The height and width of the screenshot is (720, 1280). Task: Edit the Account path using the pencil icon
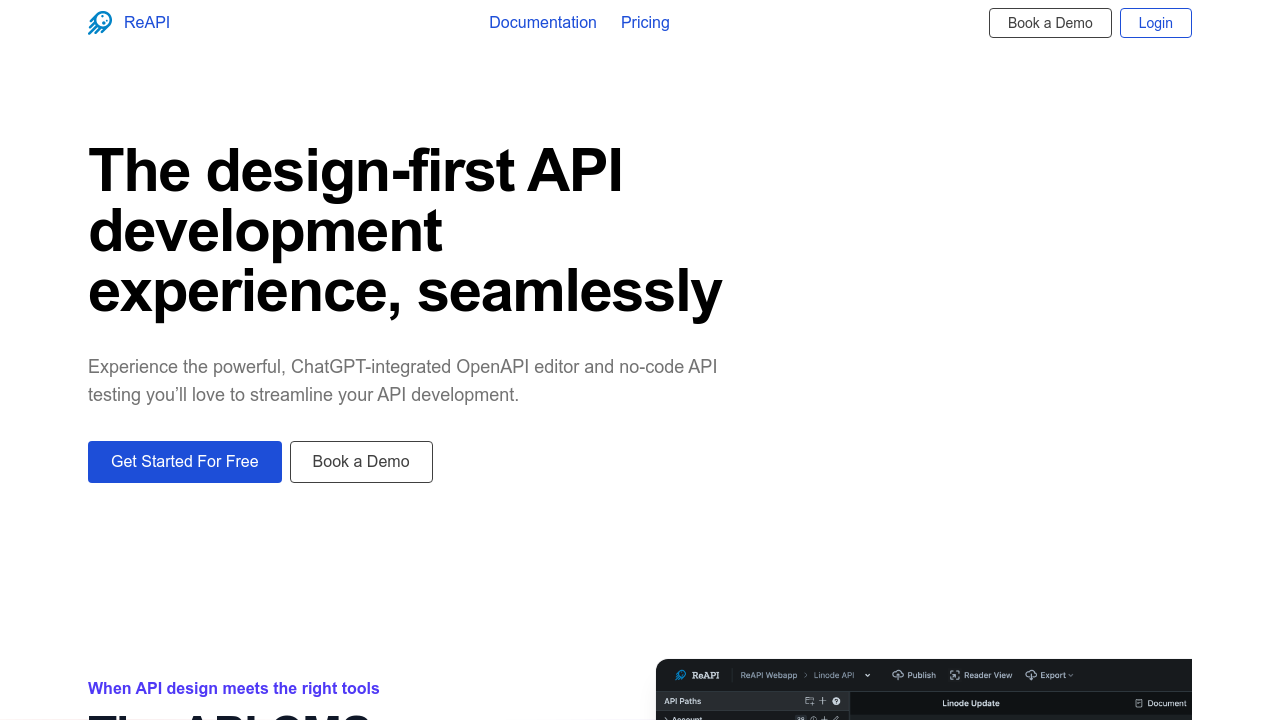pyautogui.click(x=836, y=717)
